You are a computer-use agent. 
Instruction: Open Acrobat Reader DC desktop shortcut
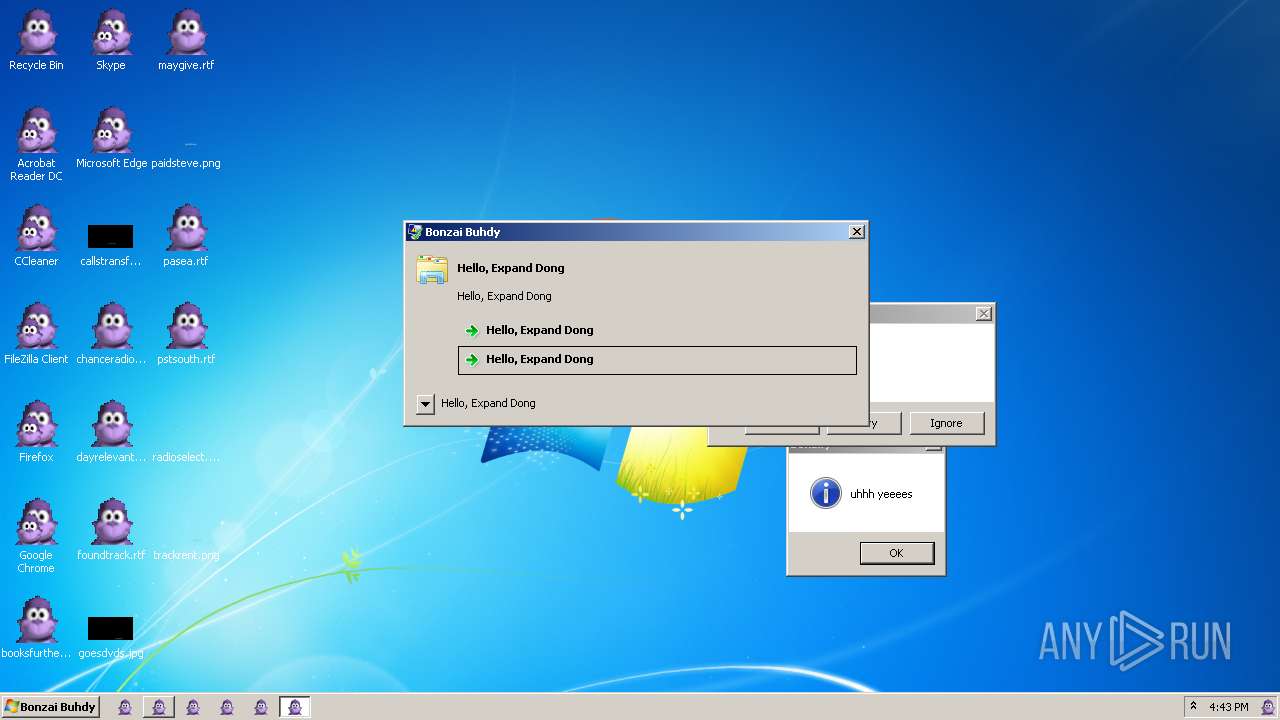pos(36,145)
